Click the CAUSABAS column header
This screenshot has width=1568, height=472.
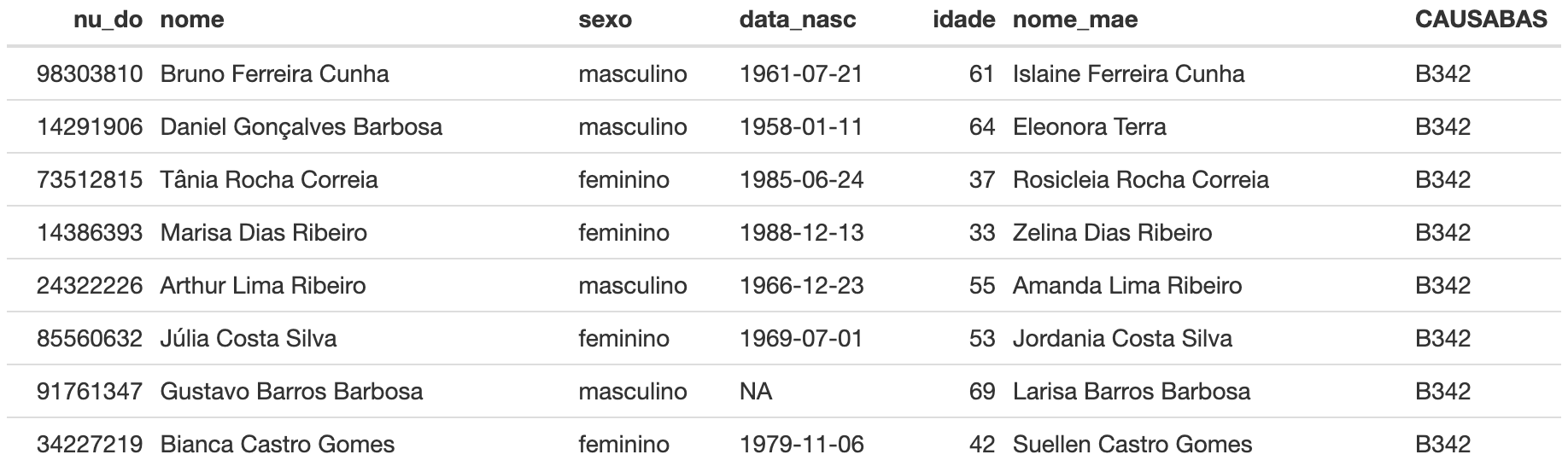(x=1481, y=20)
